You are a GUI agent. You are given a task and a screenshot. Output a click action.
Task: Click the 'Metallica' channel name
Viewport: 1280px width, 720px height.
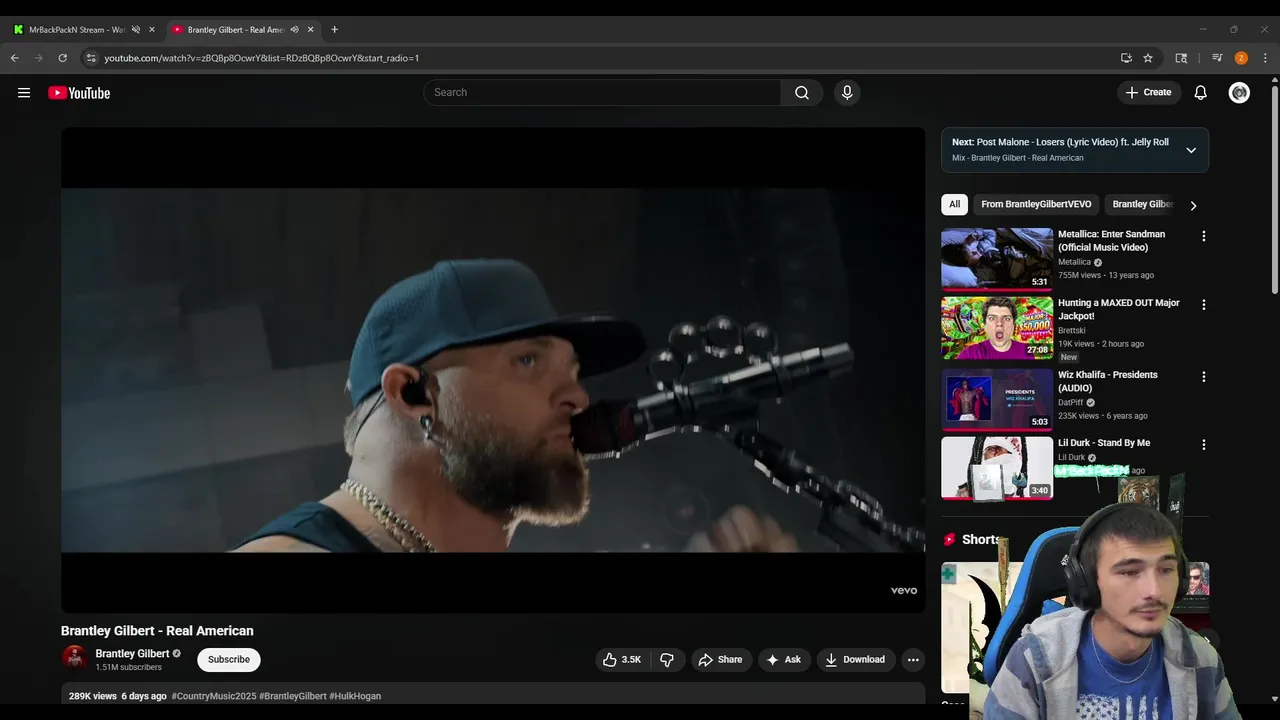(1074, 262)
